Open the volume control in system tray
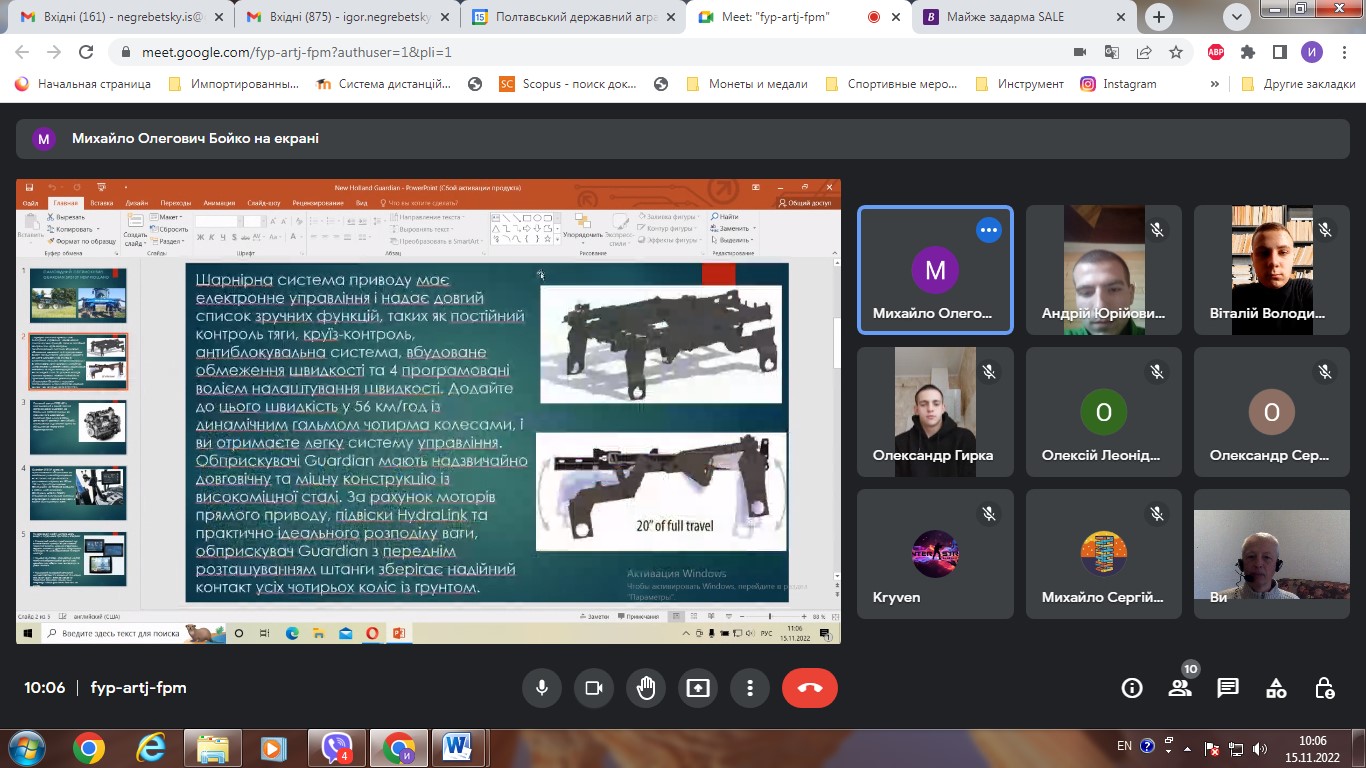Screen dimensions: 1366x768 1259,747
